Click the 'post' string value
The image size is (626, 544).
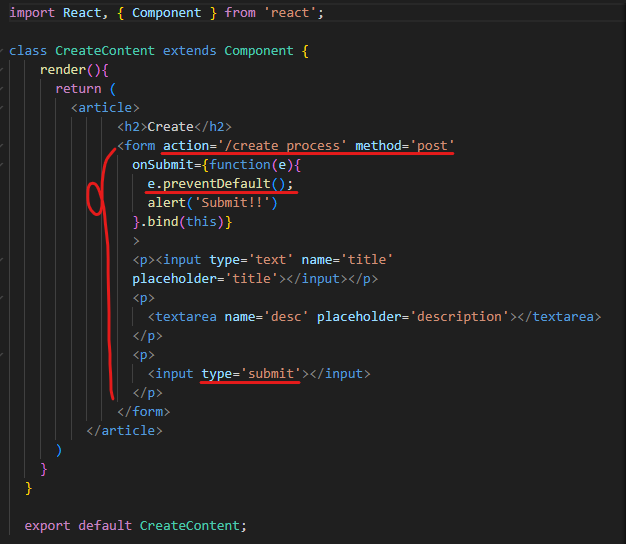pos(432,146)
